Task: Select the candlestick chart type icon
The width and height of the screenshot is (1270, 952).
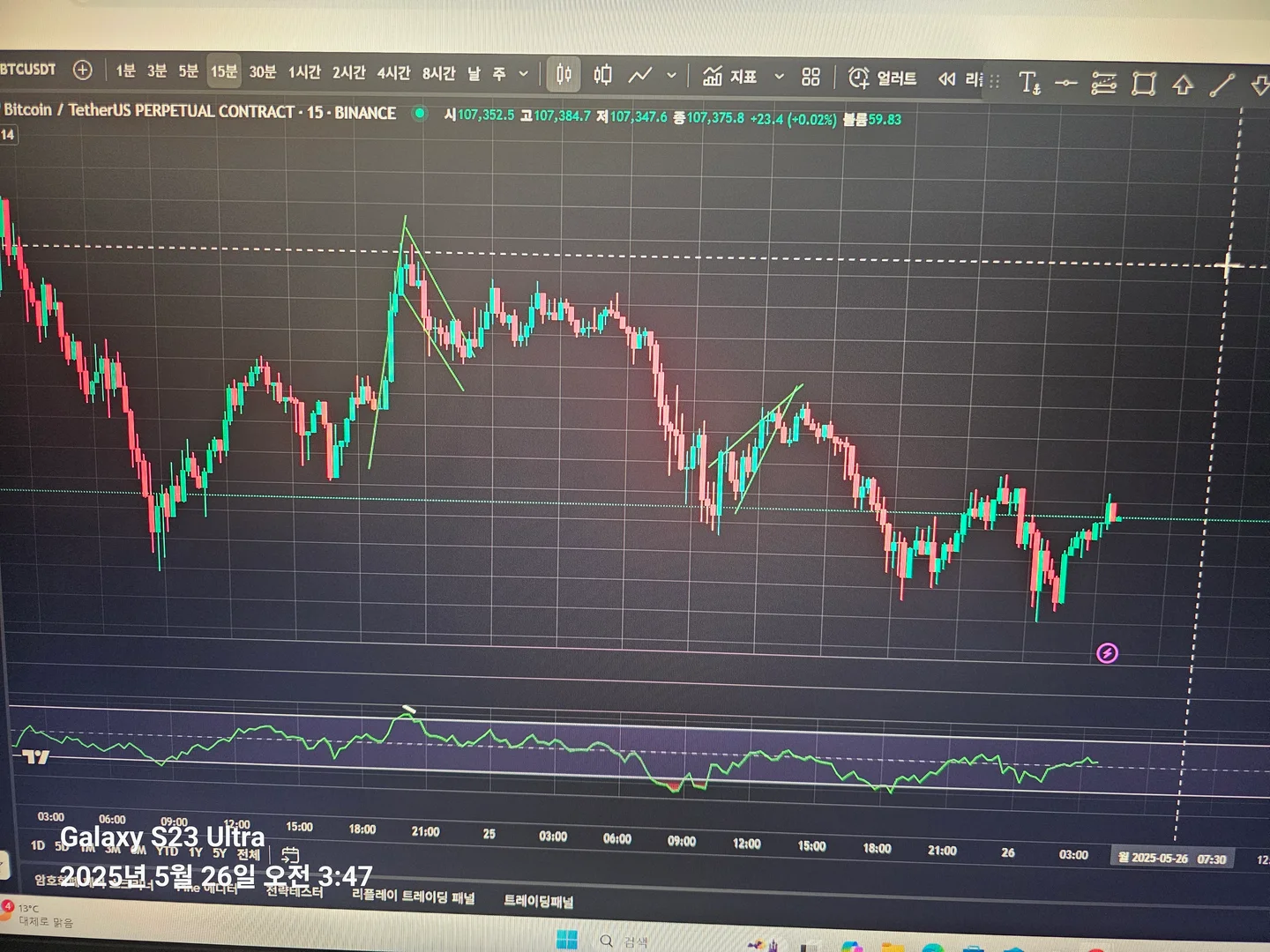Action: tap(564, 74)
